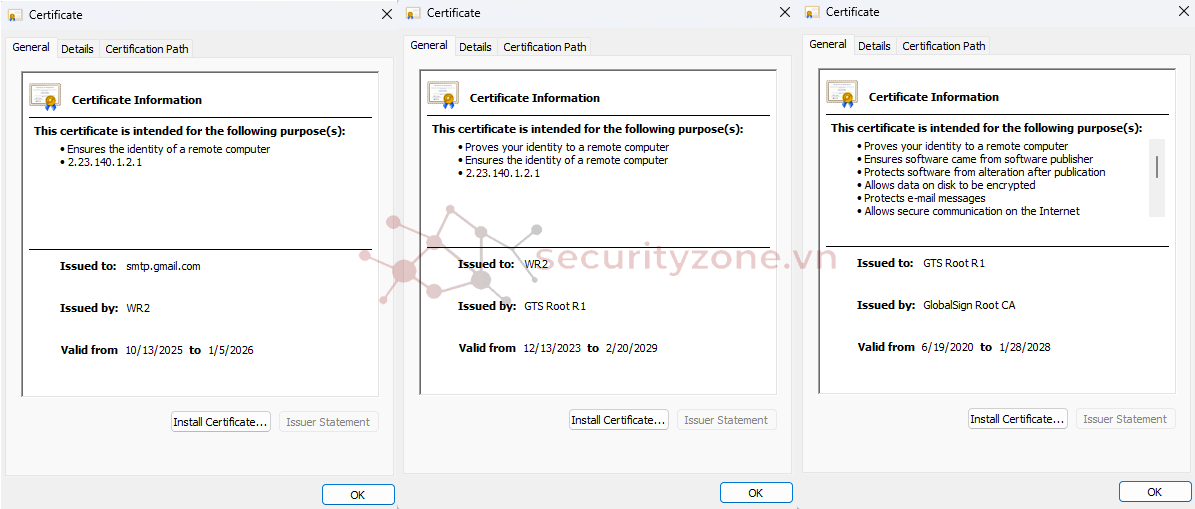Click 'Allows secure communication on the Internet'
1195x509 pixels.
click(x=969, y=211)
